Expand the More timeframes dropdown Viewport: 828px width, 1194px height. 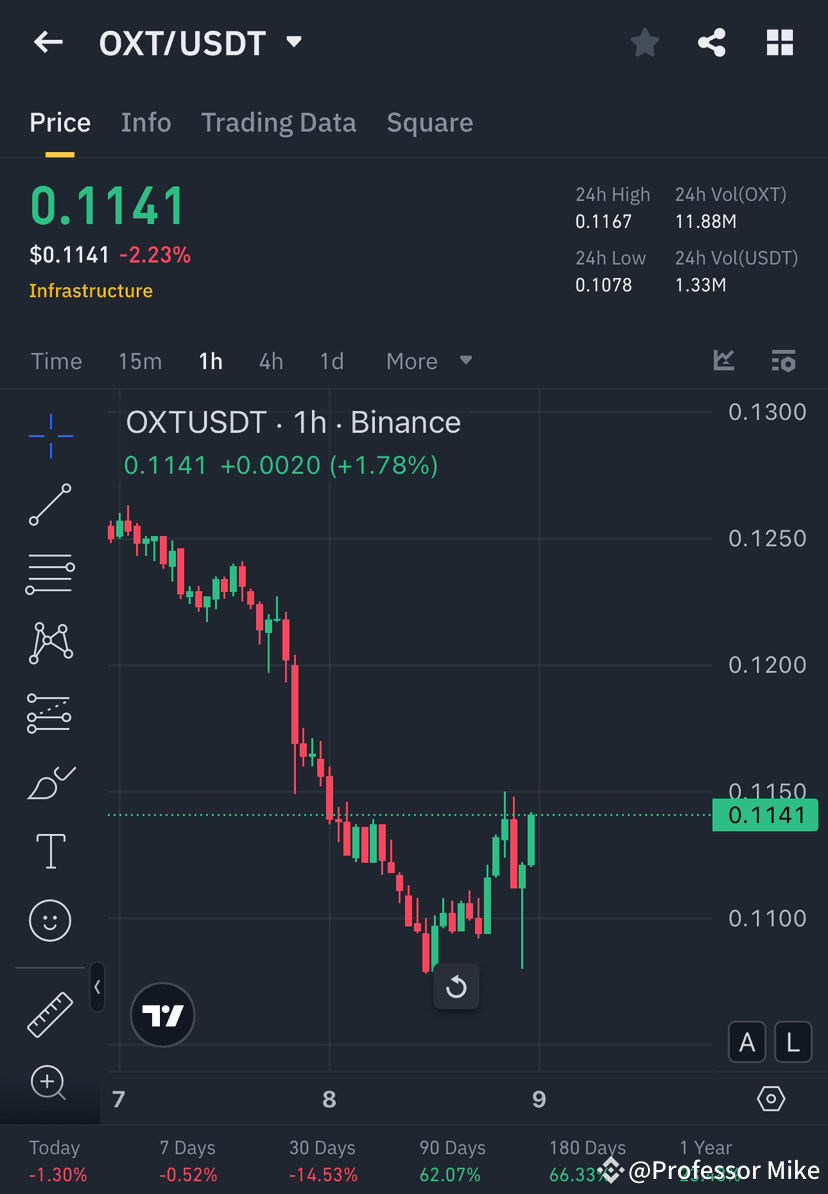(x=429, y=361)
